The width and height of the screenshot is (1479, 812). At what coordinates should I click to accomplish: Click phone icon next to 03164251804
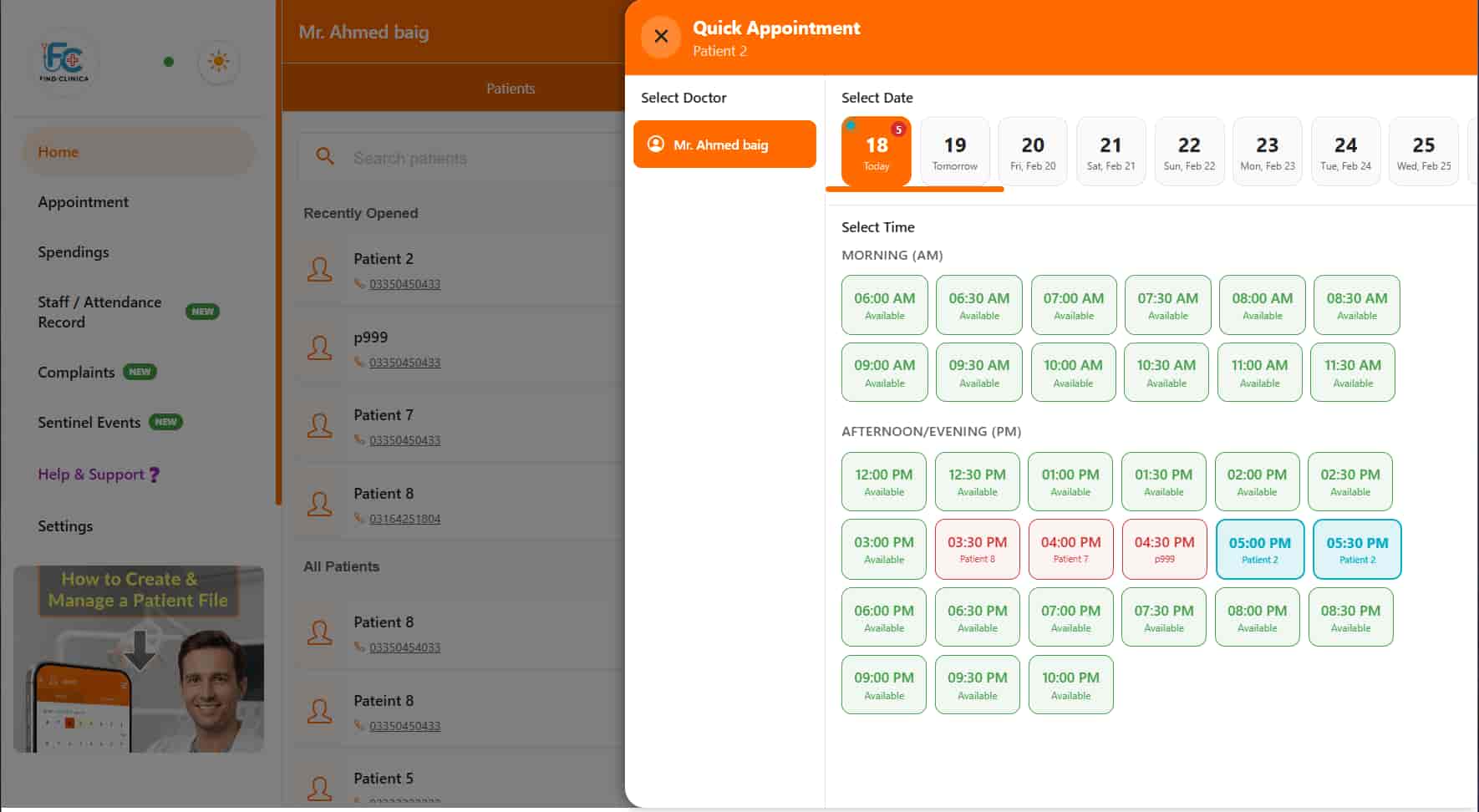point(359,519)
